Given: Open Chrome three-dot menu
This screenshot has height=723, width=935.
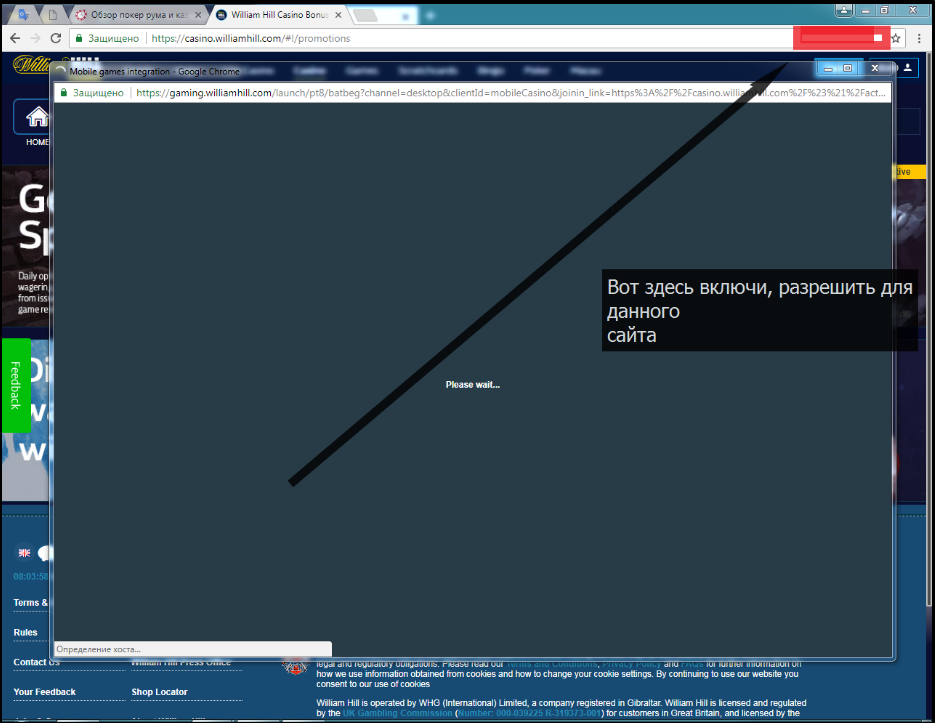Looking at the screenshot, I should [x=919, y=38].
